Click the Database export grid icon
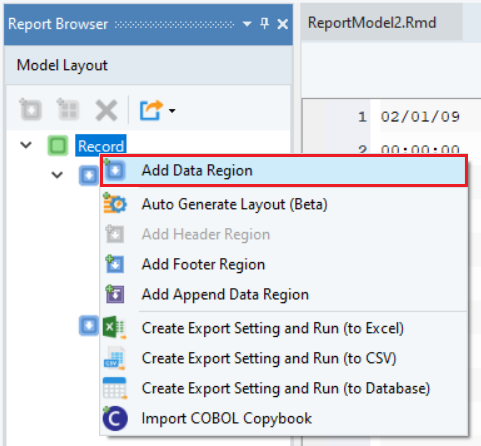481x446 pixels. tap(115, 388)
